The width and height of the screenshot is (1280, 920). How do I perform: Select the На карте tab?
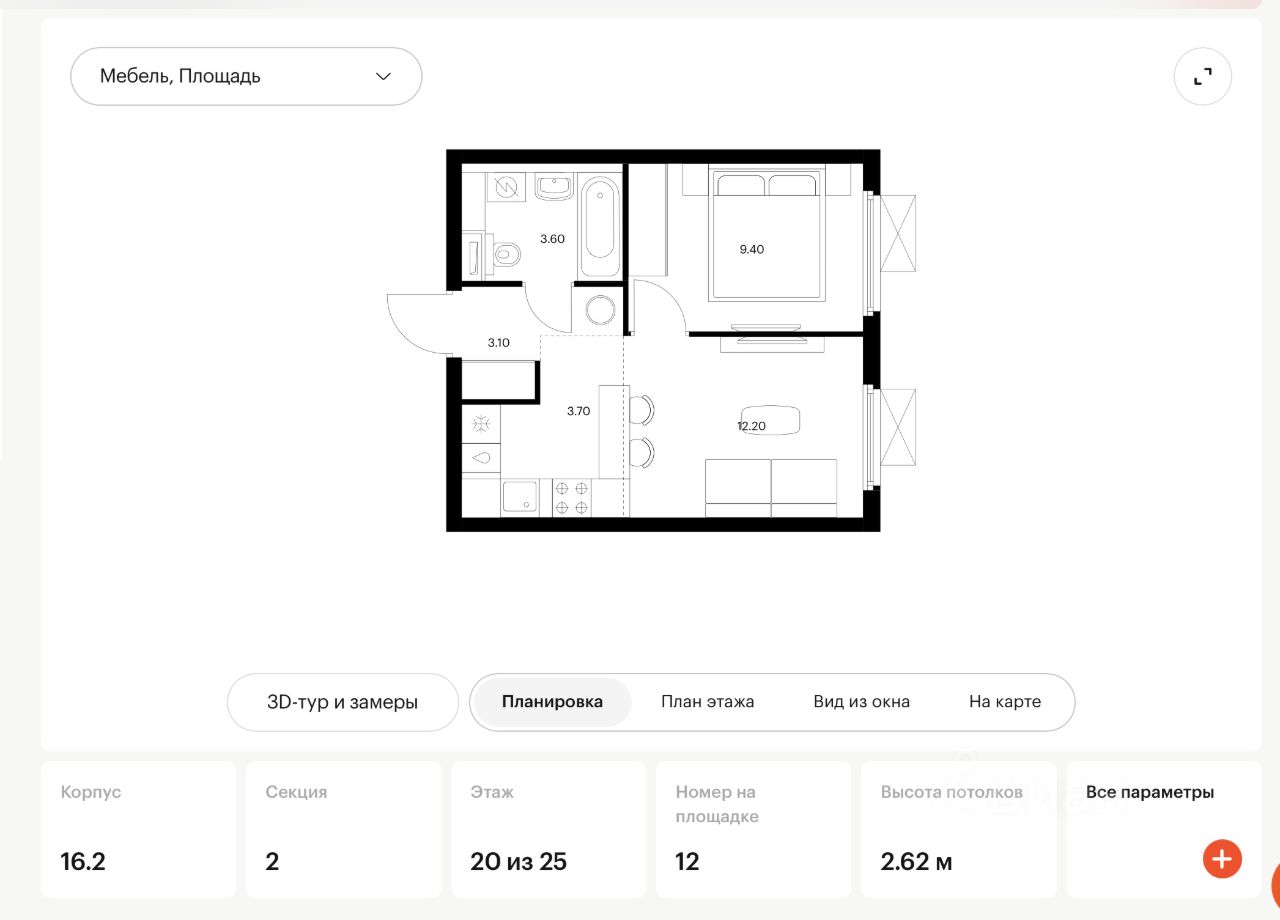click(x=1004, y=702)
